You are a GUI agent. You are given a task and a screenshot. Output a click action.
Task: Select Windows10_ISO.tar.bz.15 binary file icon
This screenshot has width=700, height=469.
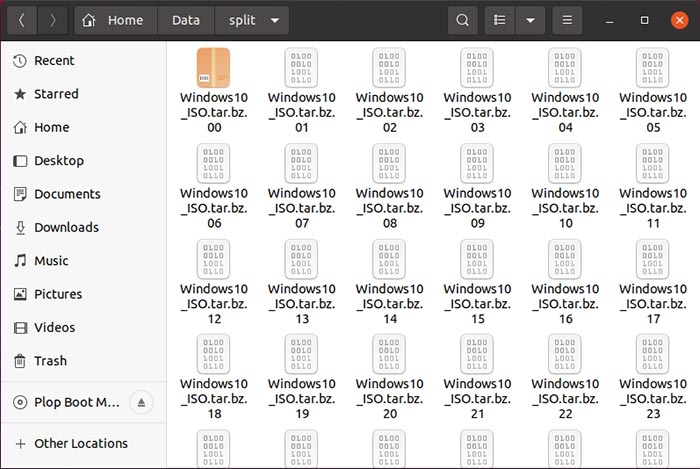click(477, 259)
